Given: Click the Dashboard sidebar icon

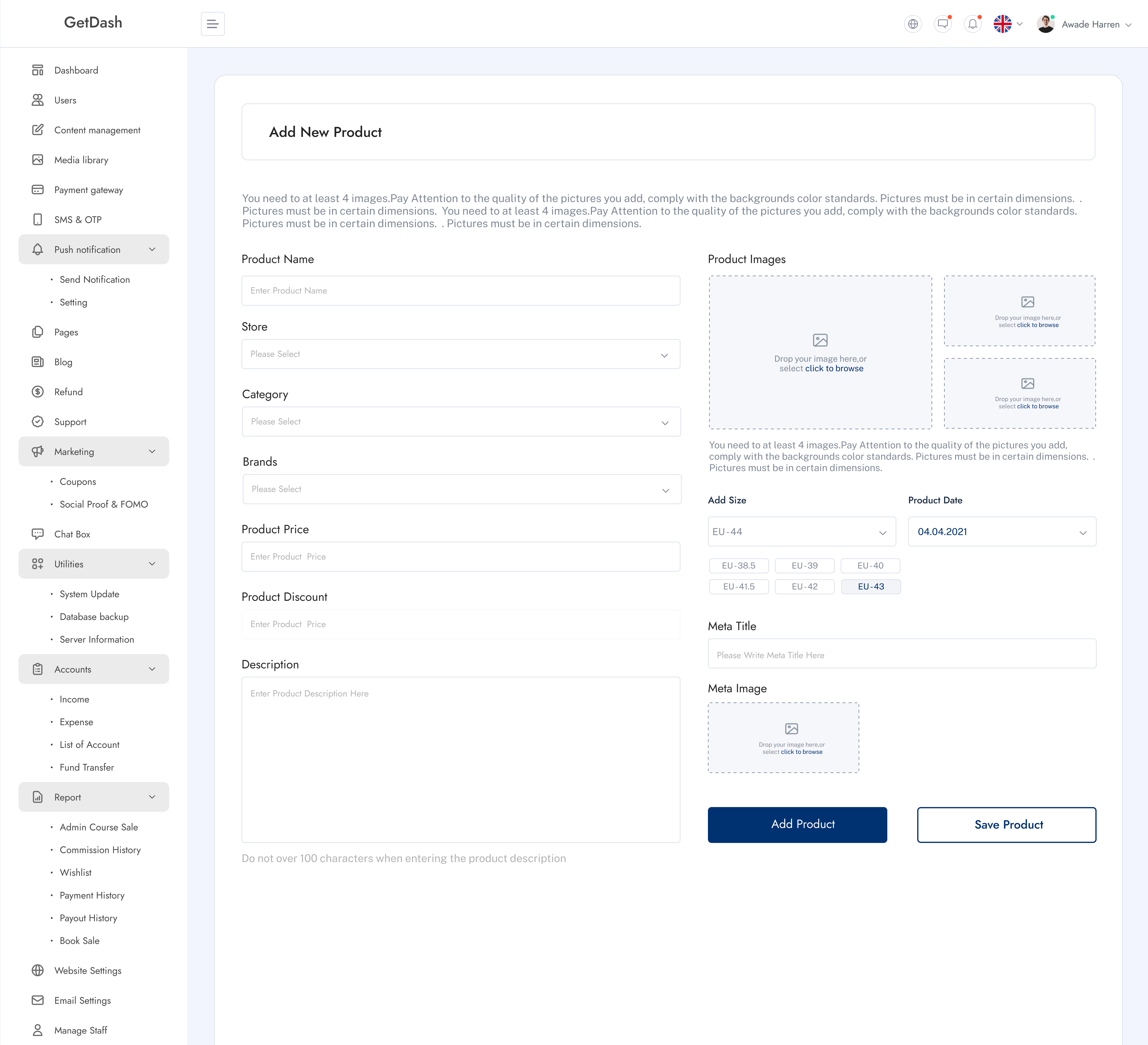Looking at the screenshot, I should tap(38, 70).
